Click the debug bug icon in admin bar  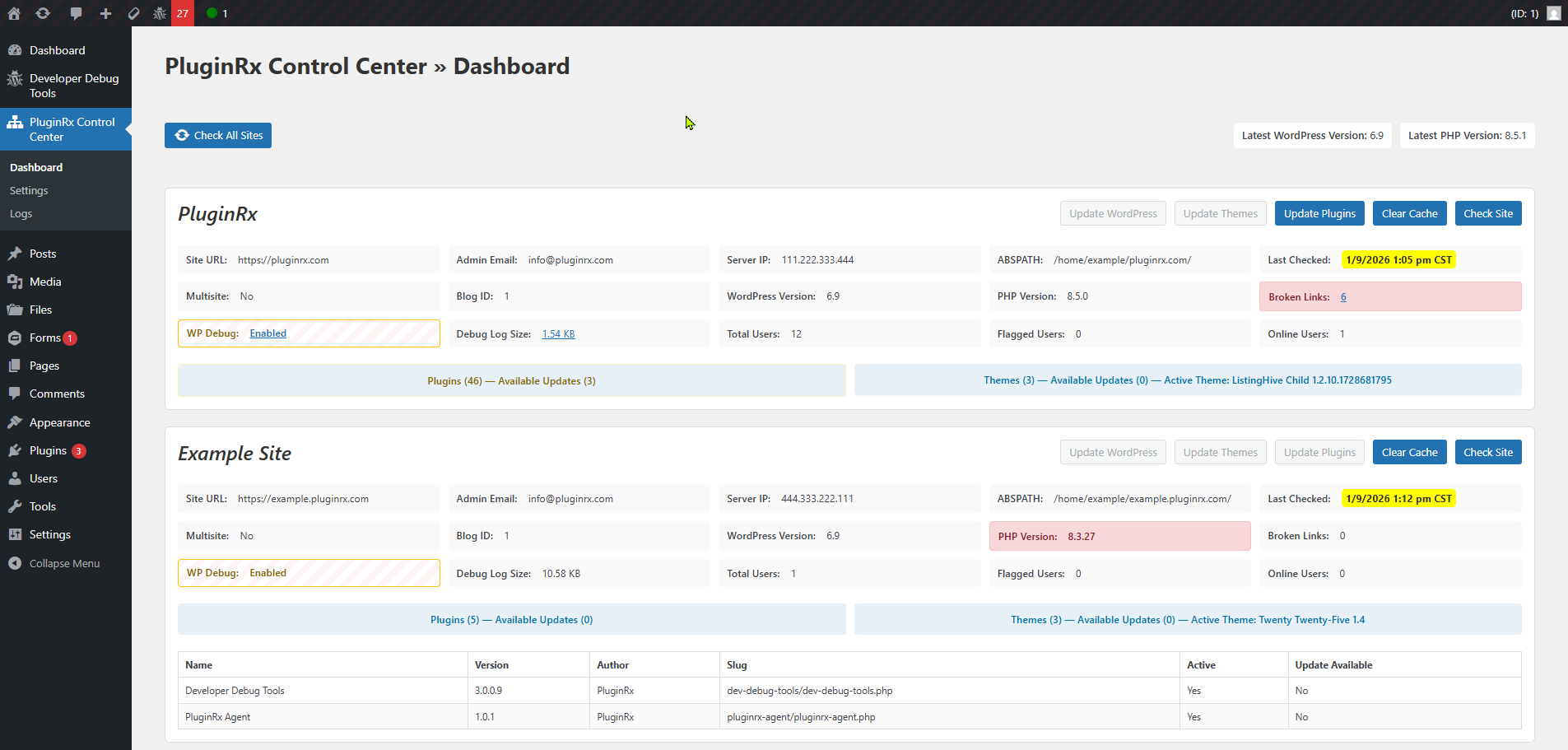160,13
